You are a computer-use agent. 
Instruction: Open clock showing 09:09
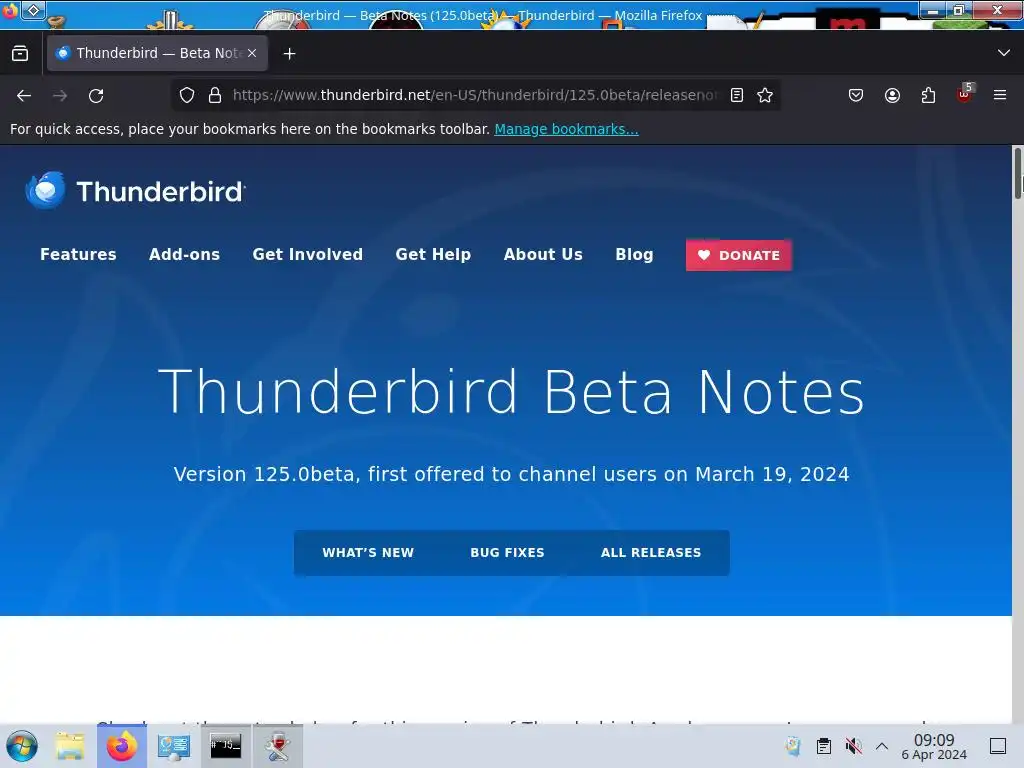pos(934,746)
